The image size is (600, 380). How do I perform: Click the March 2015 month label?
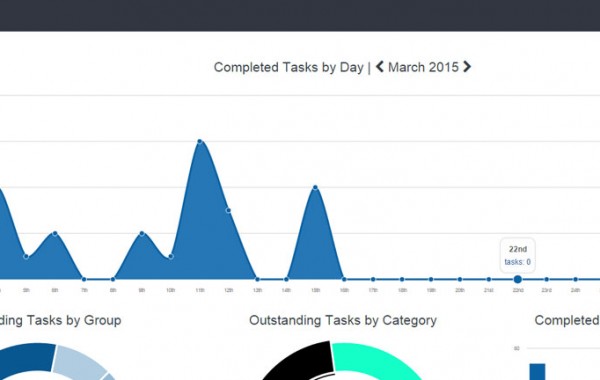pyautogui.click(x=423, y=67)
